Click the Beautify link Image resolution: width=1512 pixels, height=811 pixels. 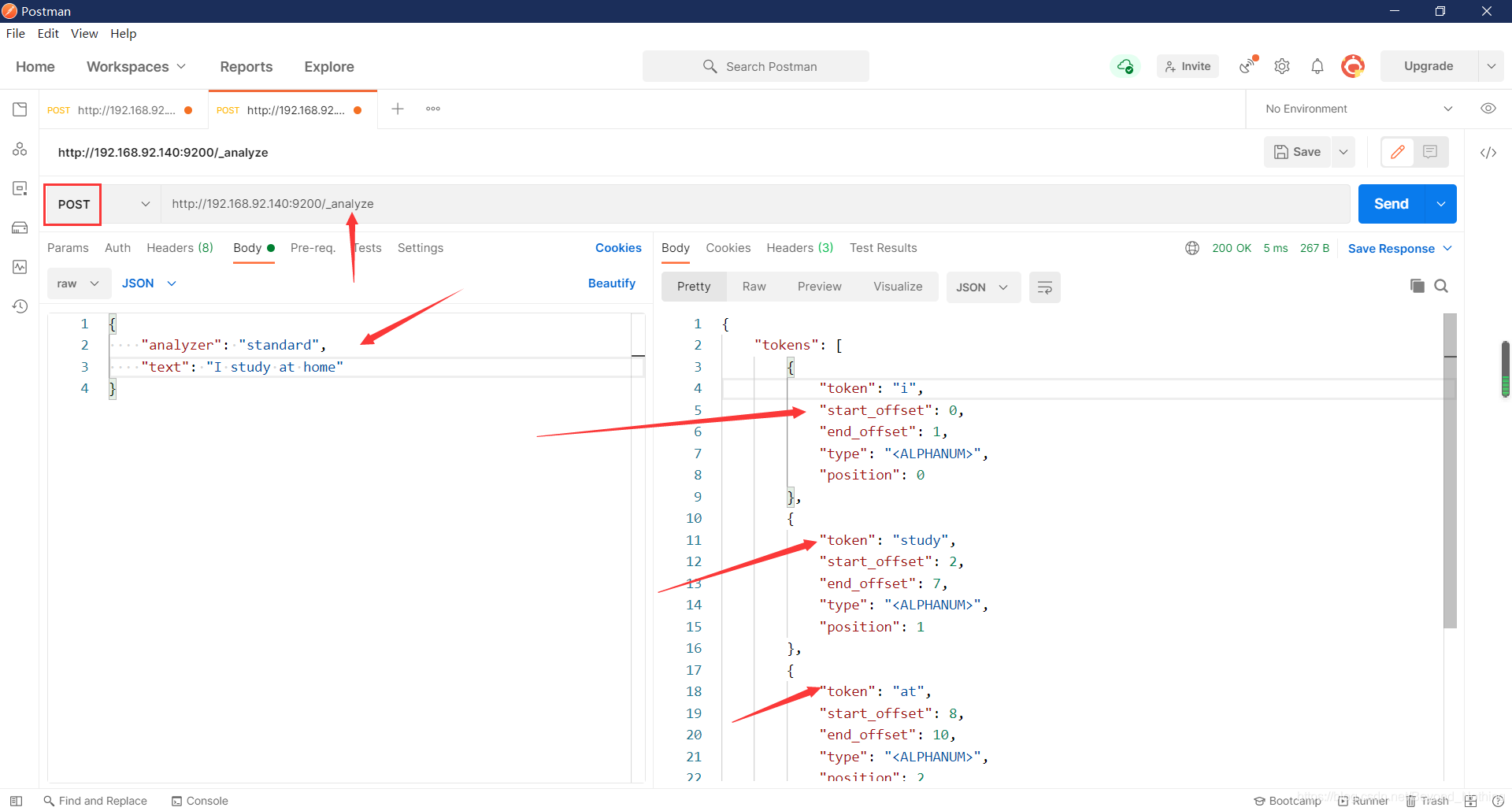612,283
